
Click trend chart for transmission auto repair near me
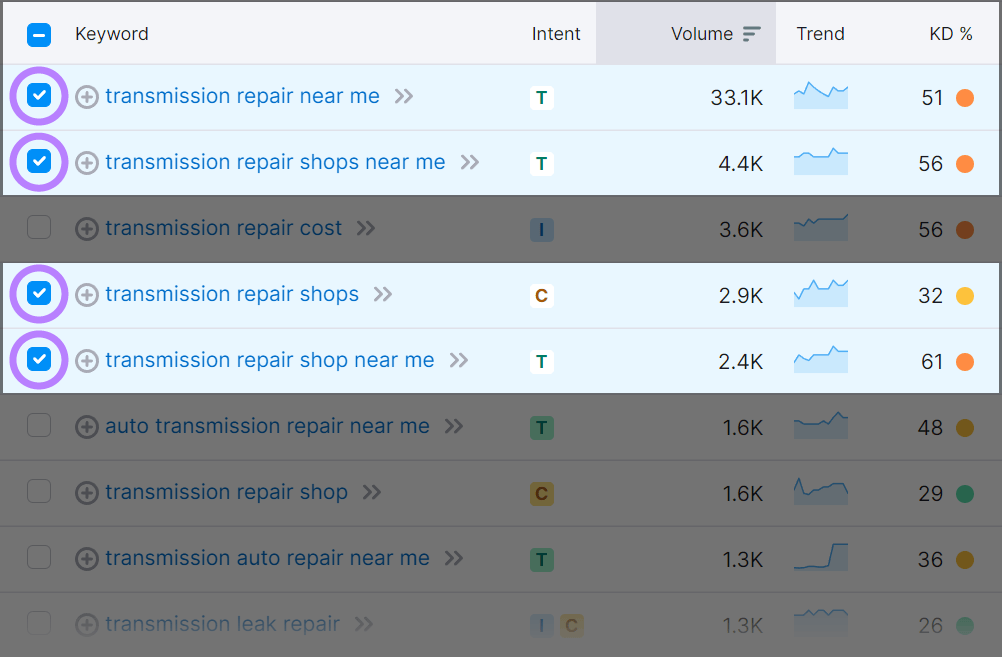pyautogui.click(x=821, y=557)
